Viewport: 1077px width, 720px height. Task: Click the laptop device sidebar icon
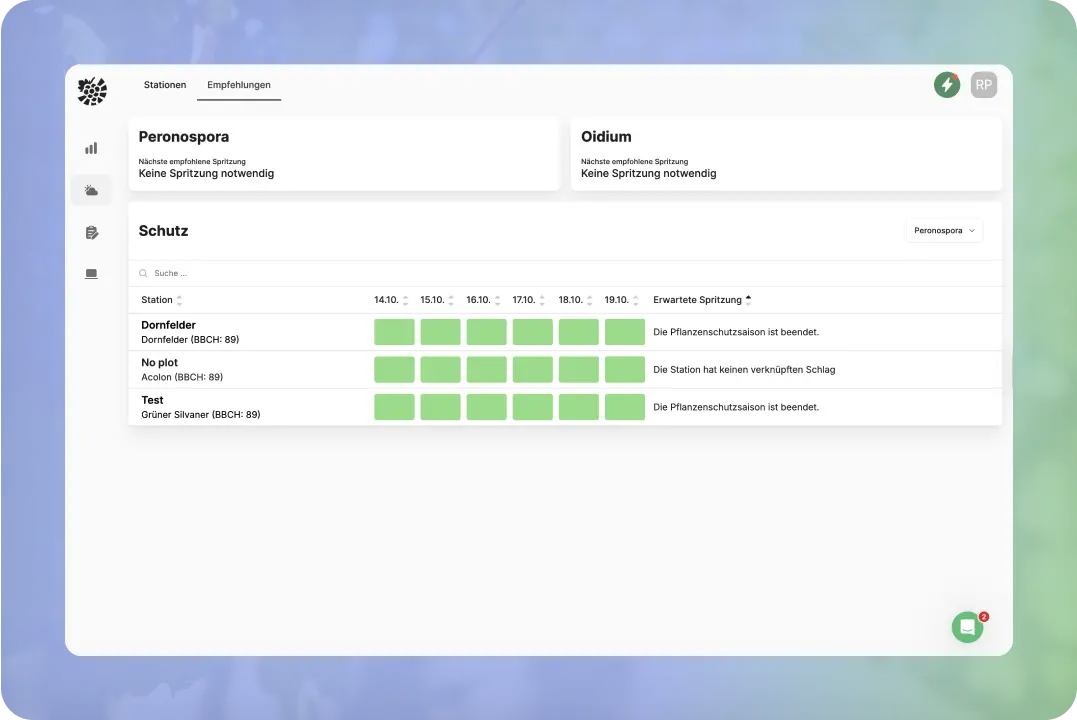click(x=91, y=274)
